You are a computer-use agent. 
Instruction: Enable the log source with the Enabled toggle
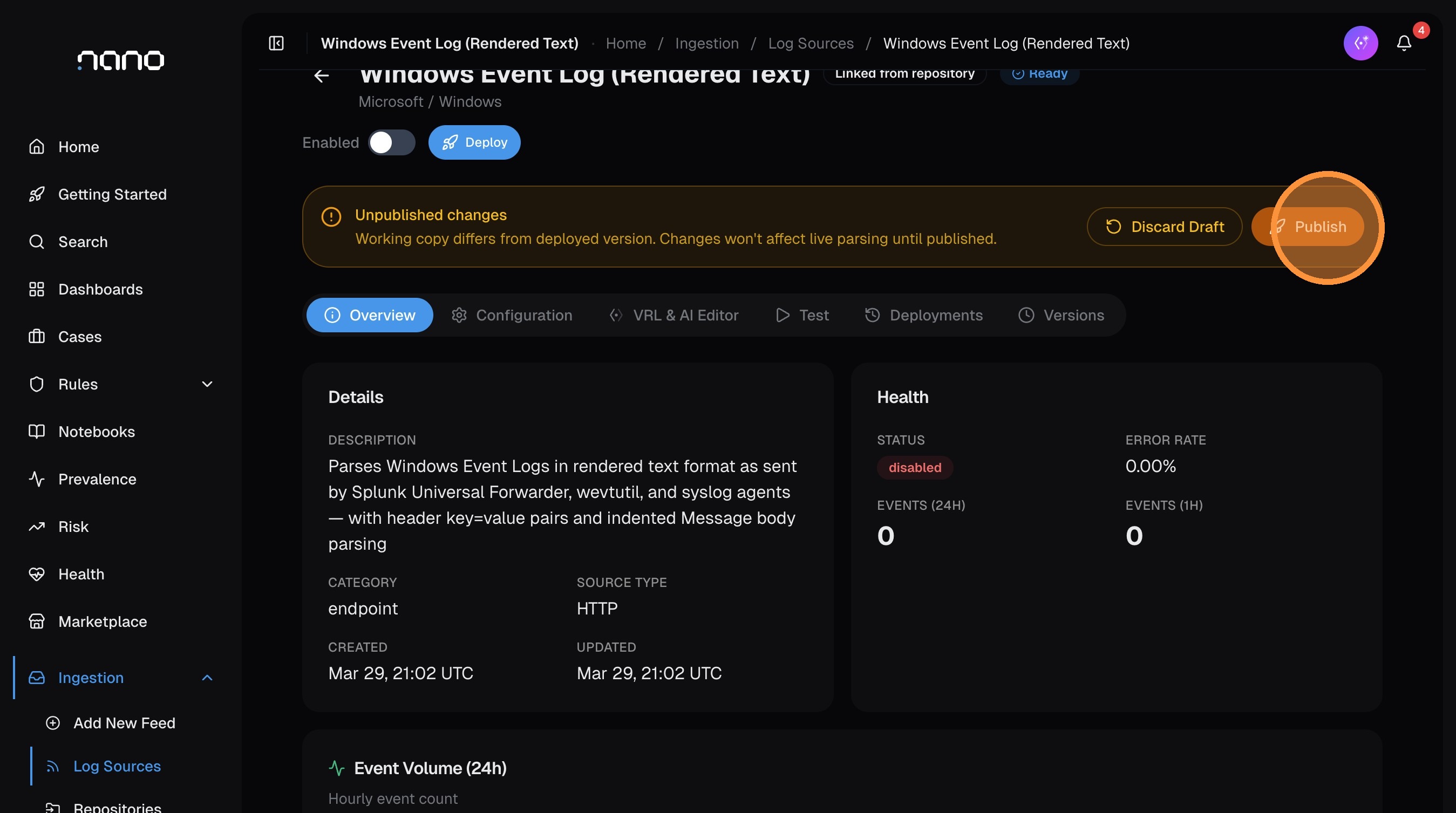point(392,142)
